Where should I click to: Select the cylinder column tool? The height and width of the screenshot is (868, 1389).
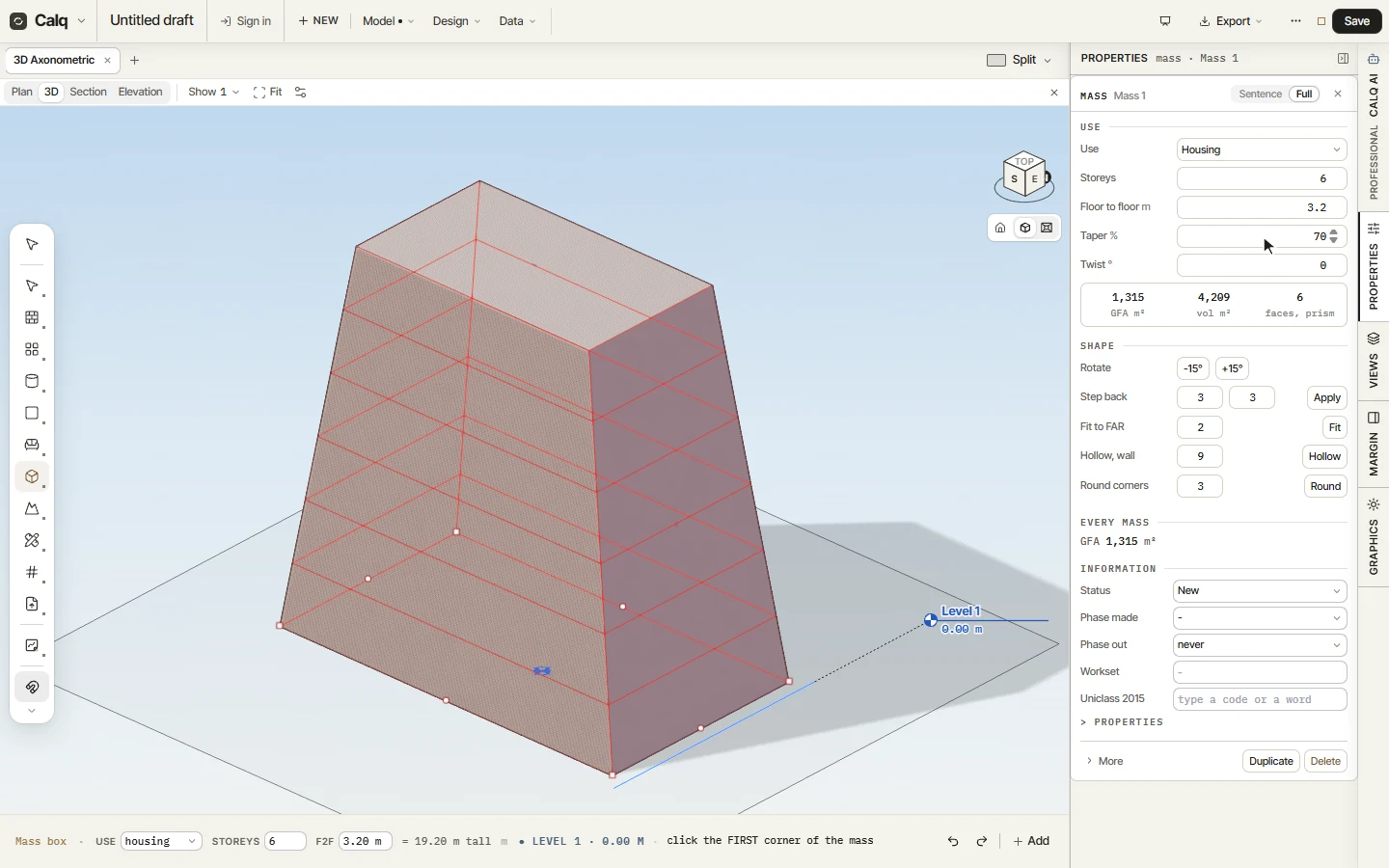point(32,382)
